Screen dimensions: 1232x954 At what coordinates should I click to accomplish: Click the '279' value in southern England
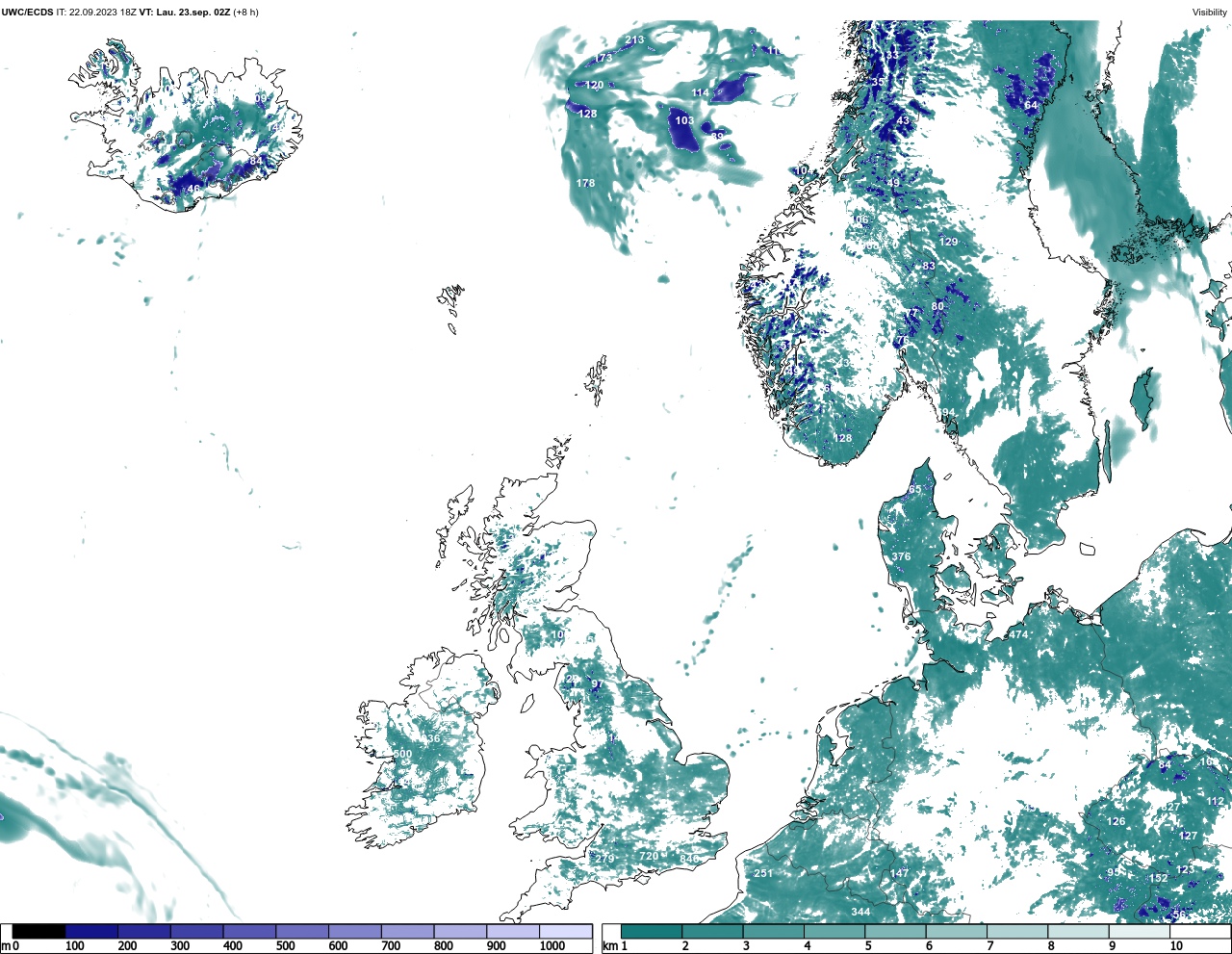point(604,860)
